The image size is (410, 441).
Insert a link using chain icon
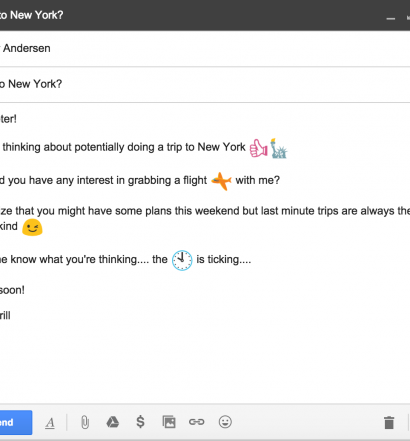(197, 422)
